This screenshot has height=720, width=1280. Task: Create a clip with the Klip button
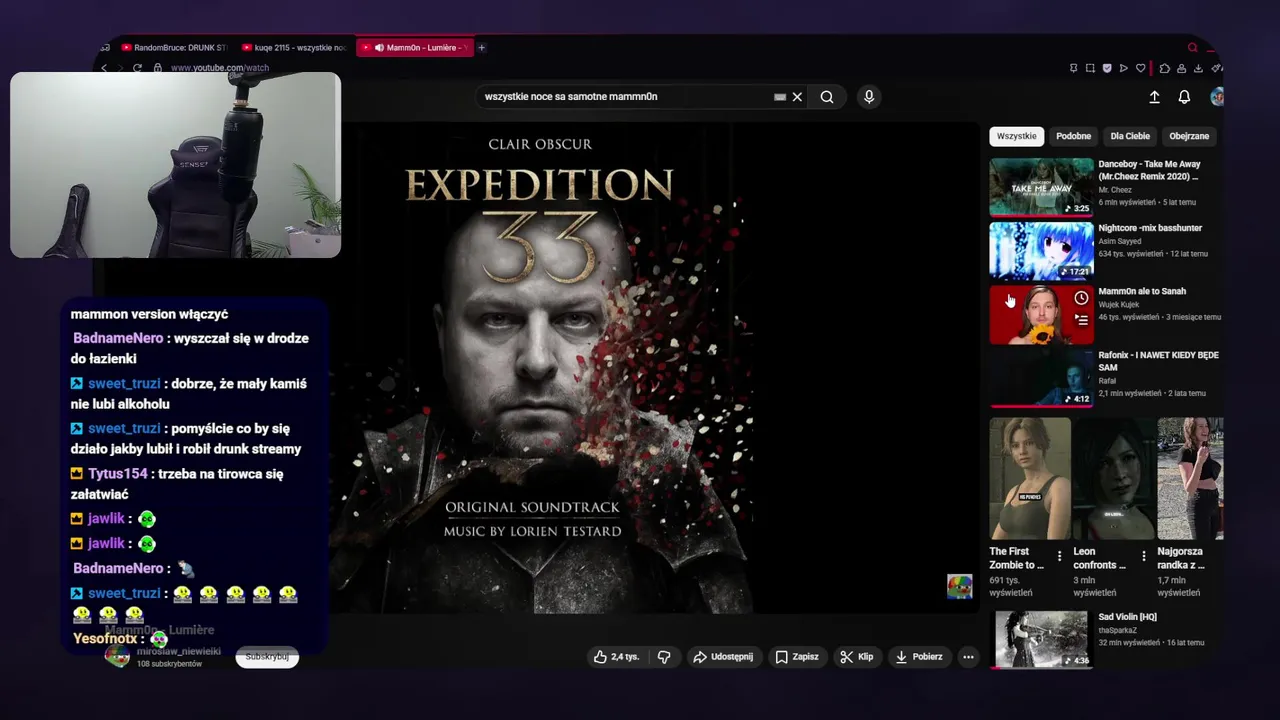[x=857, y=657]
